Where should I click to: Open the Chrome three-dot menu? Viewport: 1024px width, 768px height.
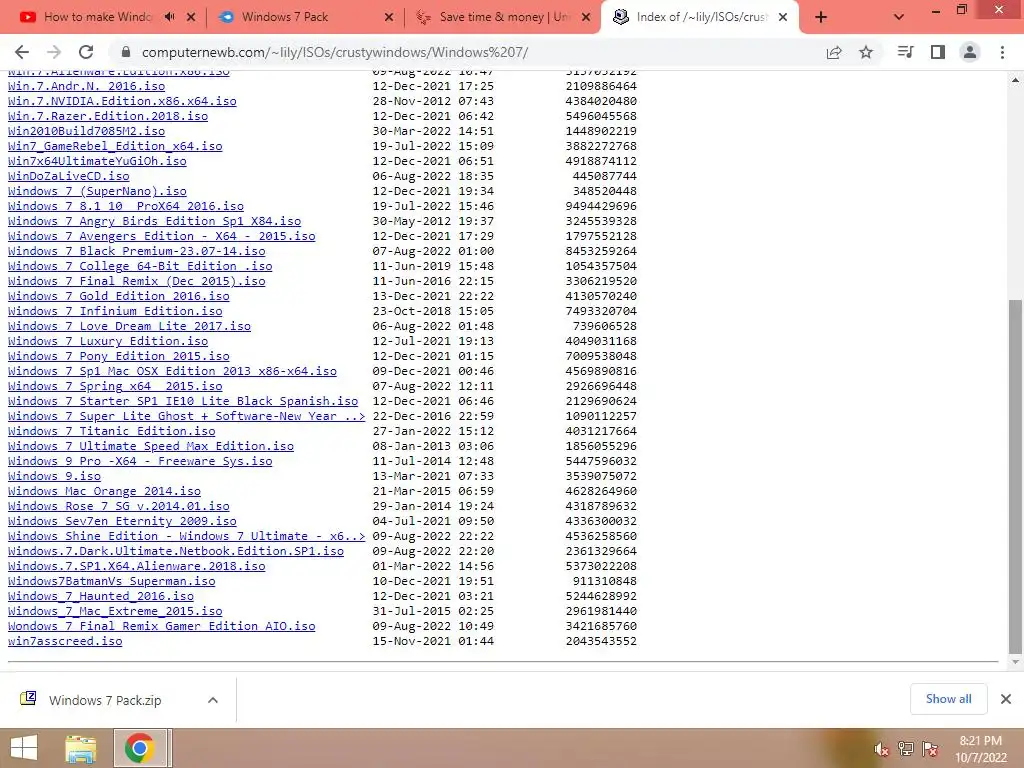1002,52
